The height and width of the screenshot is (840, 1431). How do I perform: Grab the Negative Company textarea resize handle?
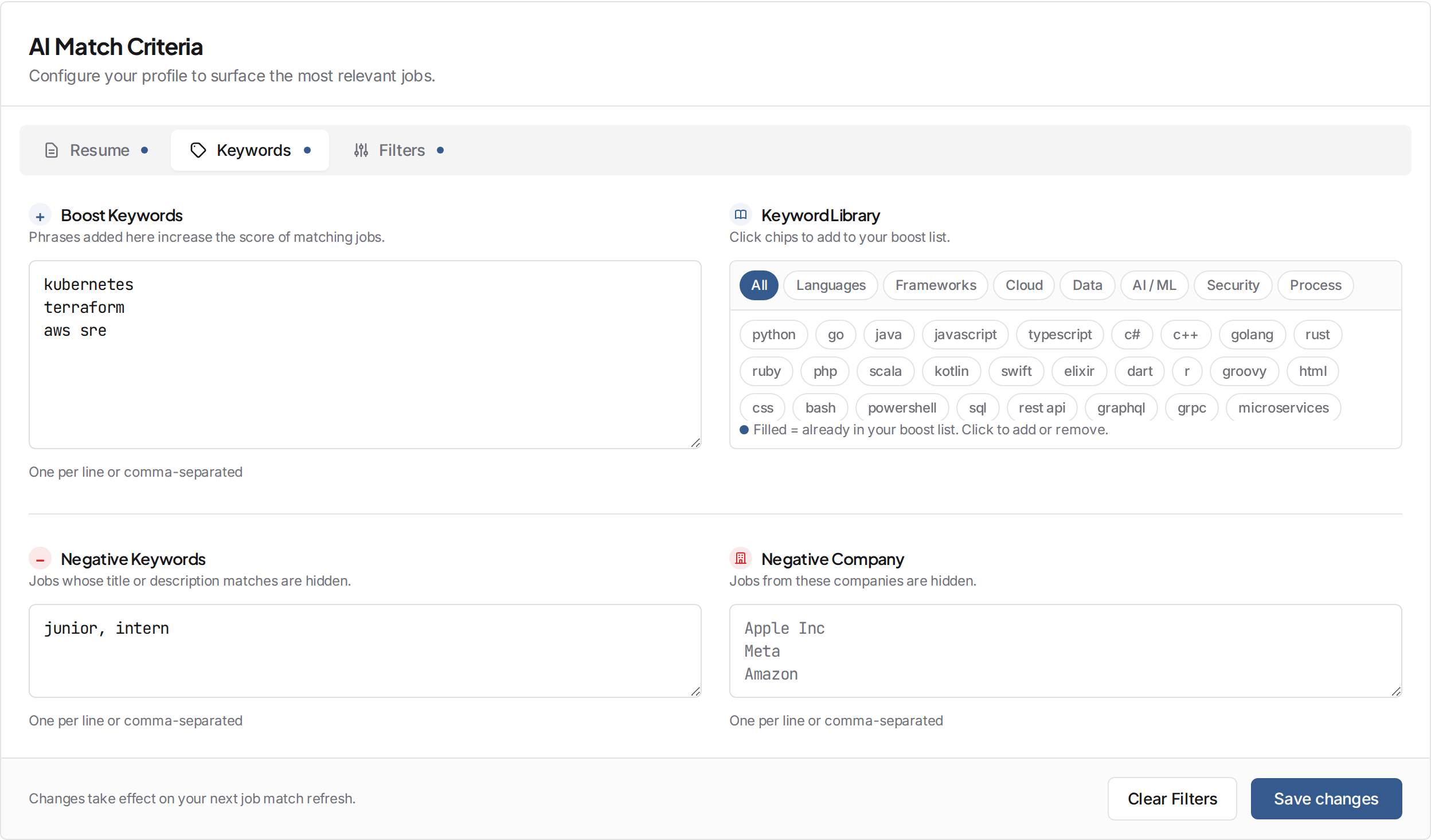click(1396, 691)
